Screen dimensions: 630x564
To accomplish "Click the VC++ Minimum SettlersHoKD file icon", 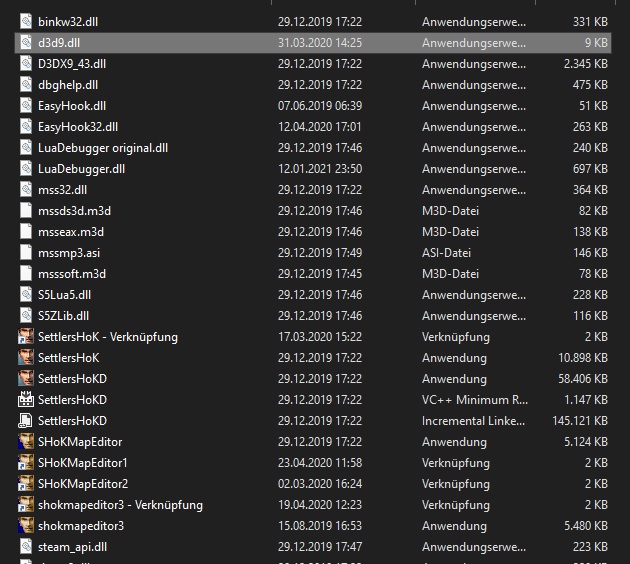I will 27,399.
